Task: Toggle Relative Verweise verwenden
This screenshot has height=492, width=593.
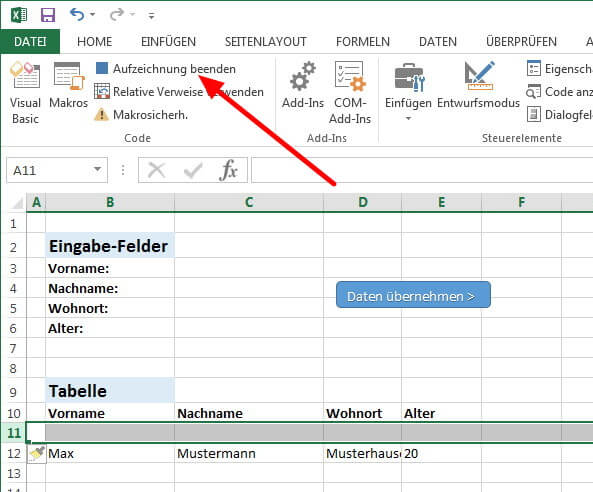Action: [179, 92]
